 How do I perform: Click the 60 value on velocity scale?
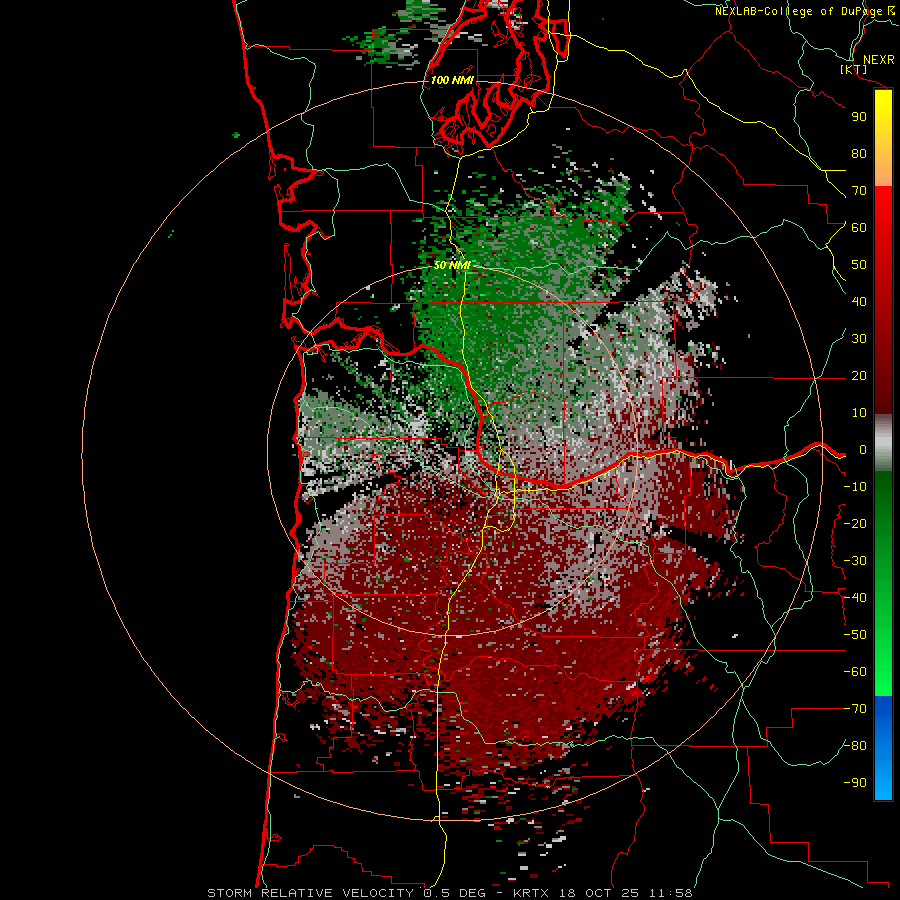(859, 228)
